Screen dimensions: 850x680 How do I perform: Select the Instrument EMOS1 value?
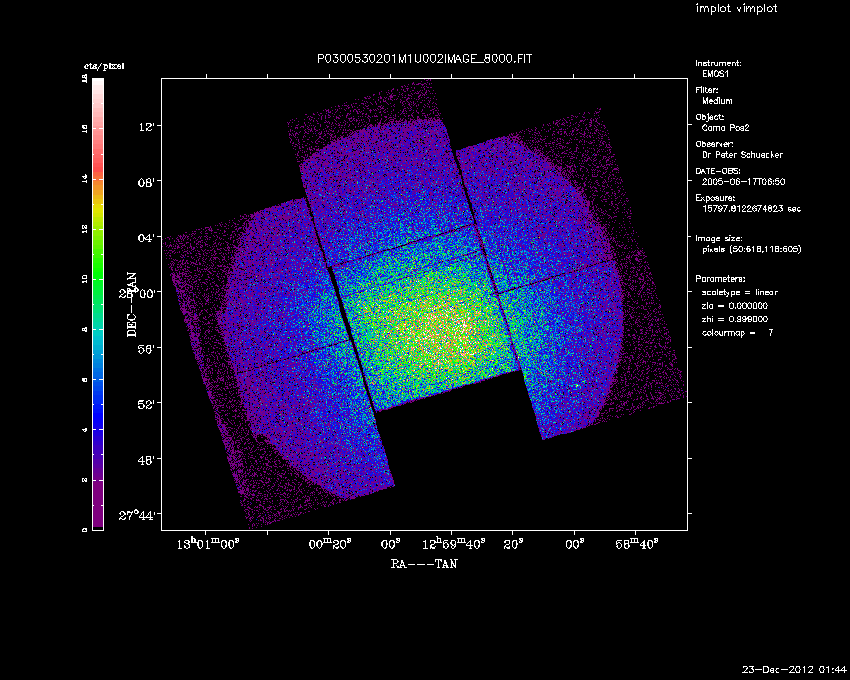(x=716, y=74)
